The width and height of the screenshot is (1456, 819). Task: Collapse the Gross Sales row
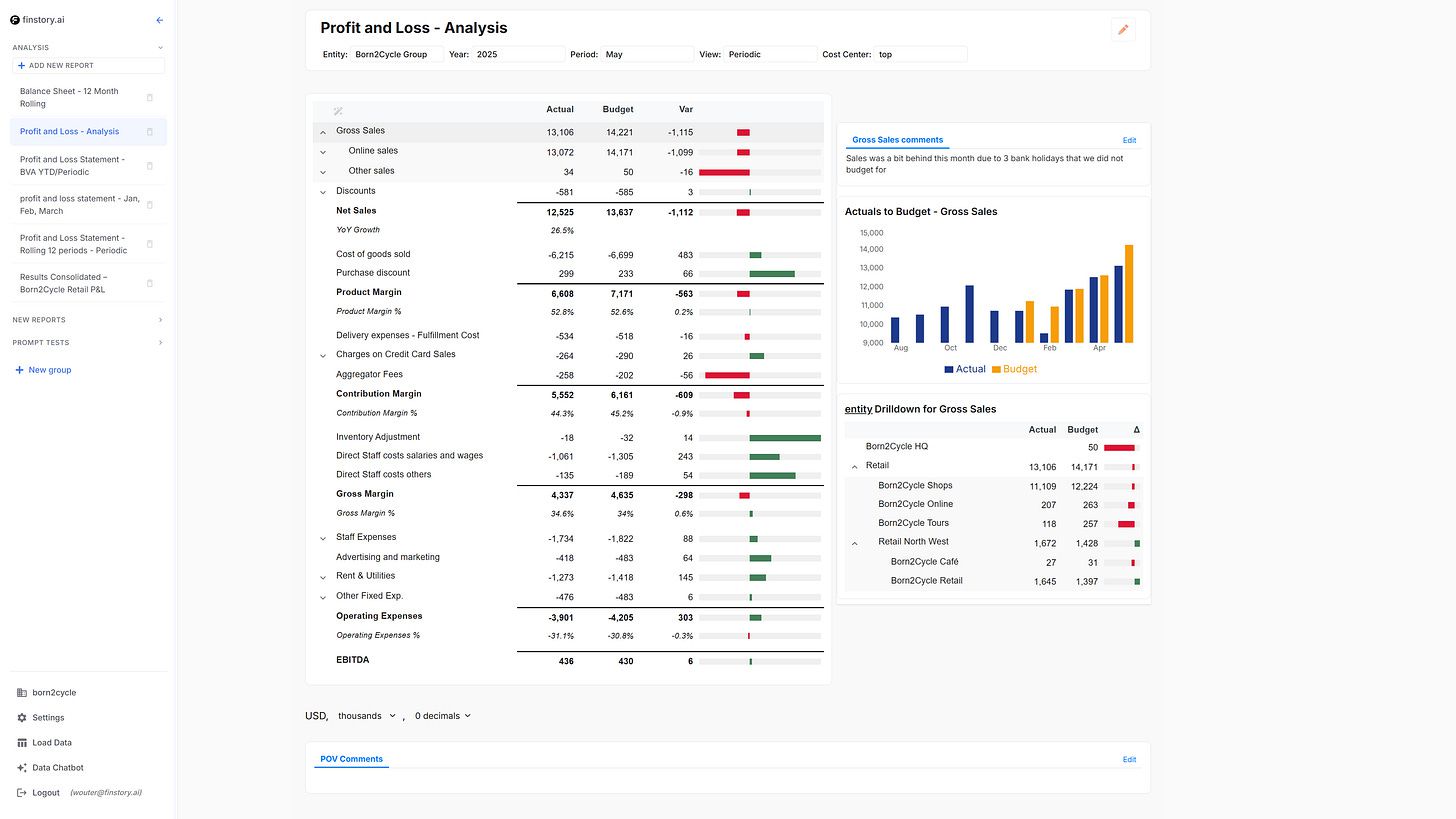tap(323, 132)
